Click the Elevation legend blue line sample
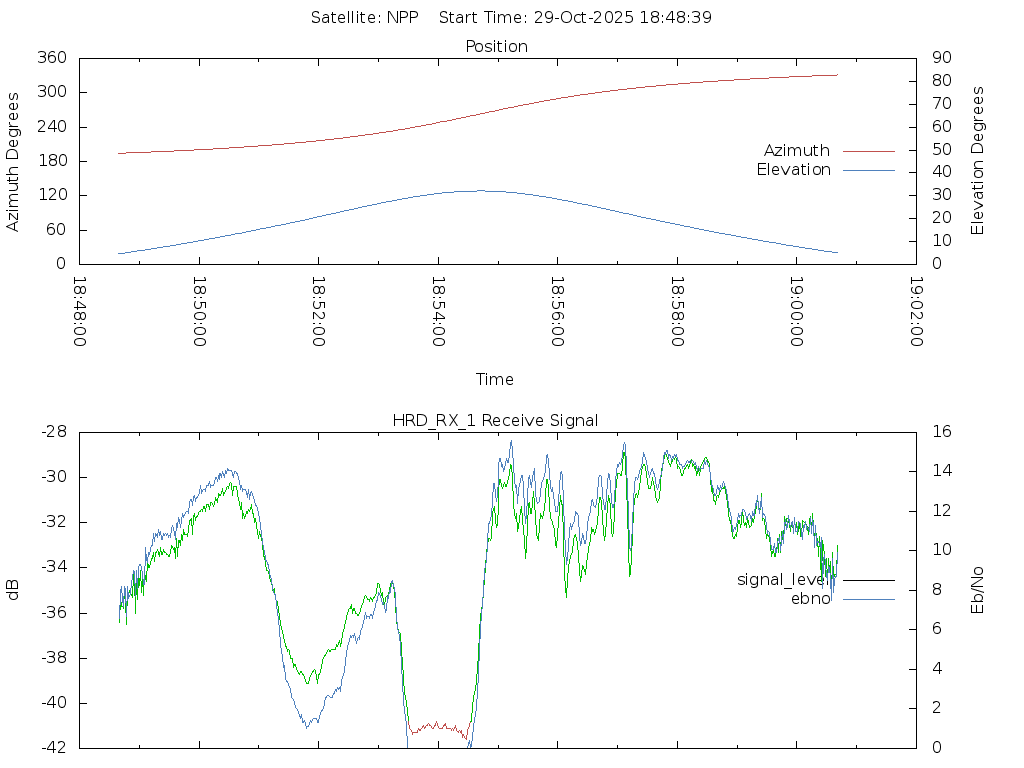The width and height of the screenshot is (1024, 768). (868, 170)
